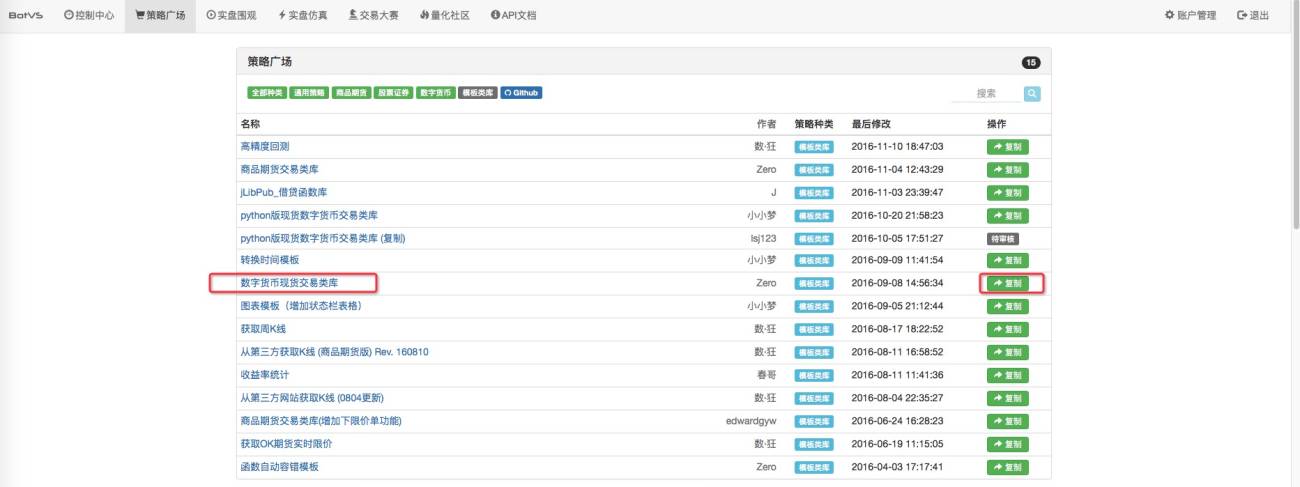
Task: Click timestamp 2016-04-03 17:17:41
Action: (x=897, y=467)
